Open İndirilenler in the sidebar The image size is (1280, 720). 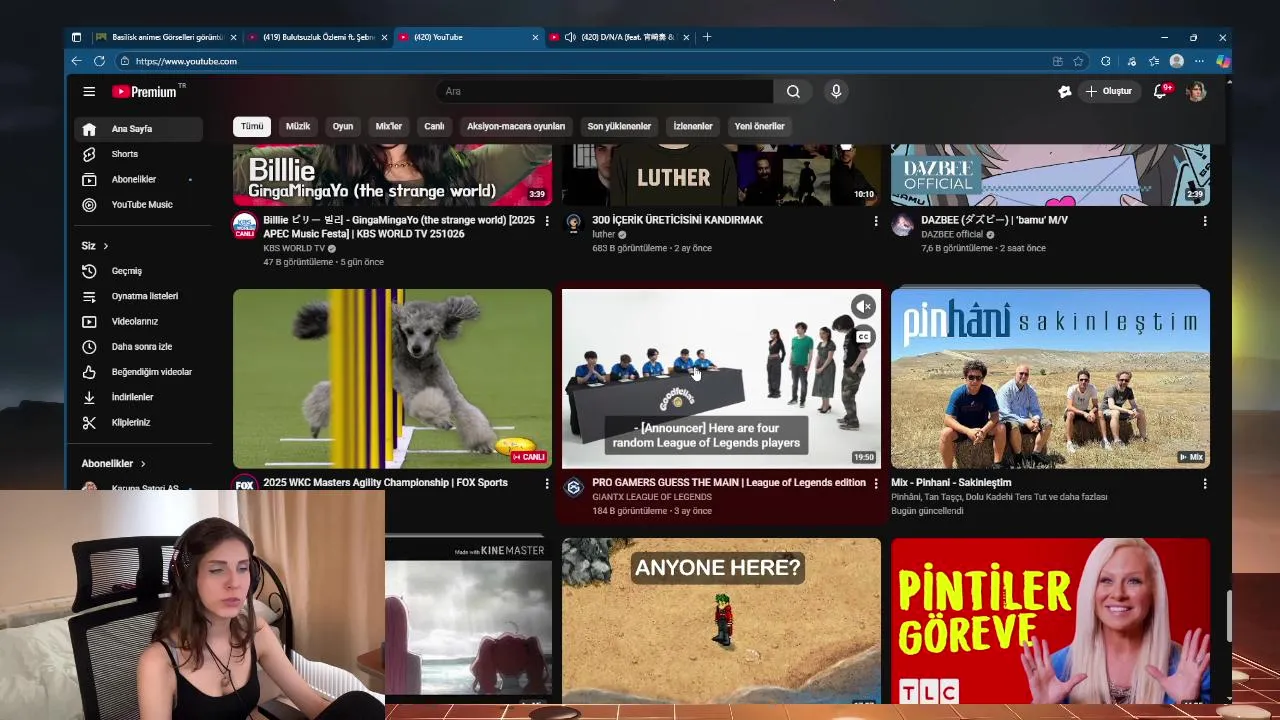(138, 397)
